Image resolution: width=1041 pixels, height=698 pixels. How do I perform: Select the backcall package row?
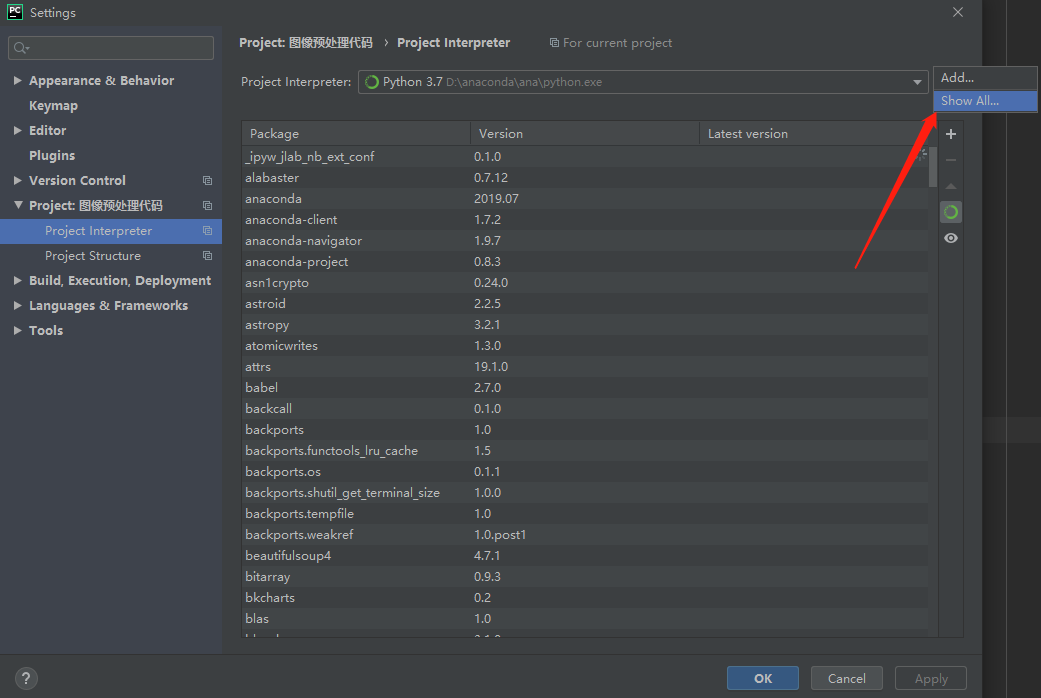coord(585,408)
